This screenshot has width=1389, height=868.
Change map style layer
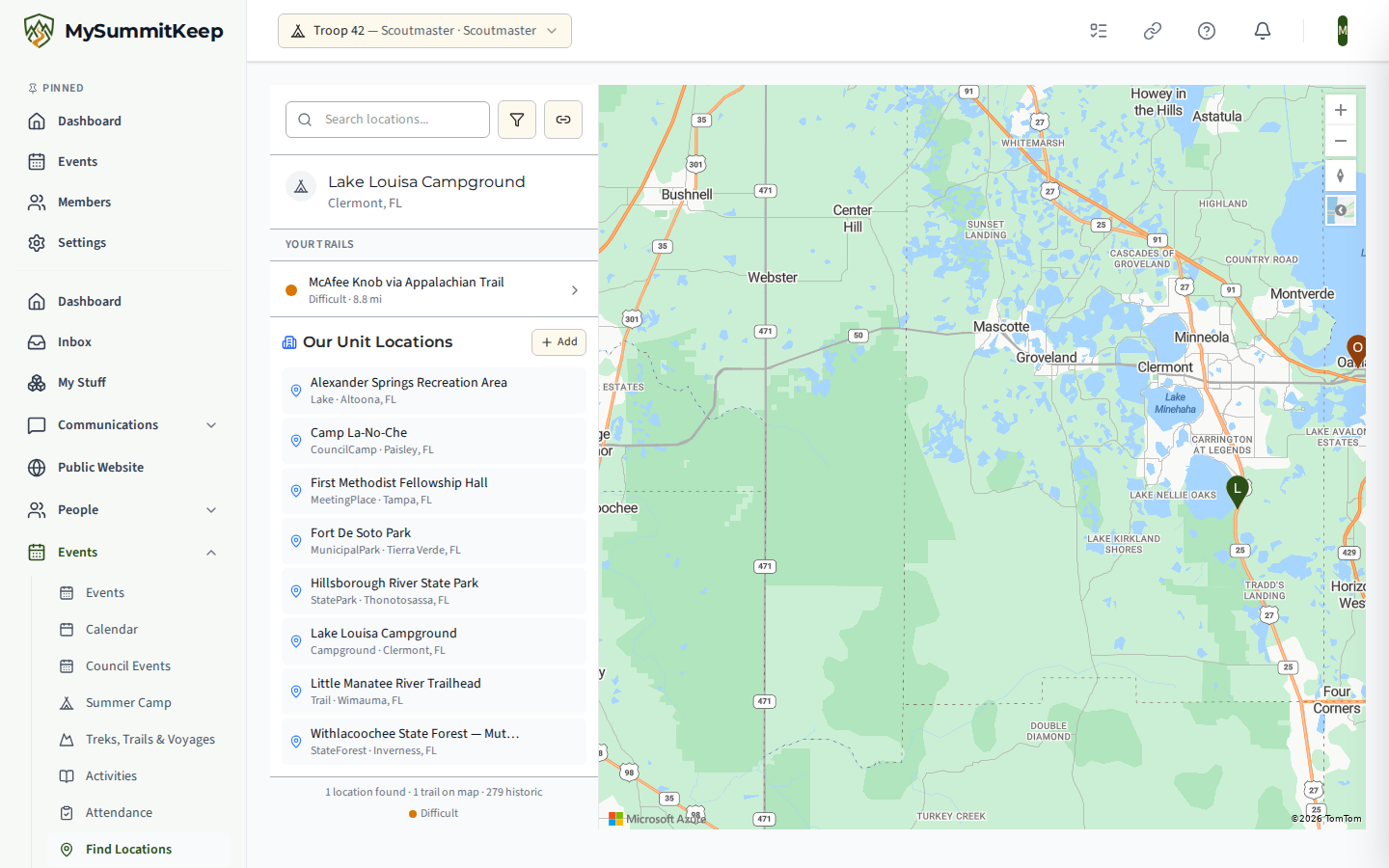click(x=1341, y=210)
